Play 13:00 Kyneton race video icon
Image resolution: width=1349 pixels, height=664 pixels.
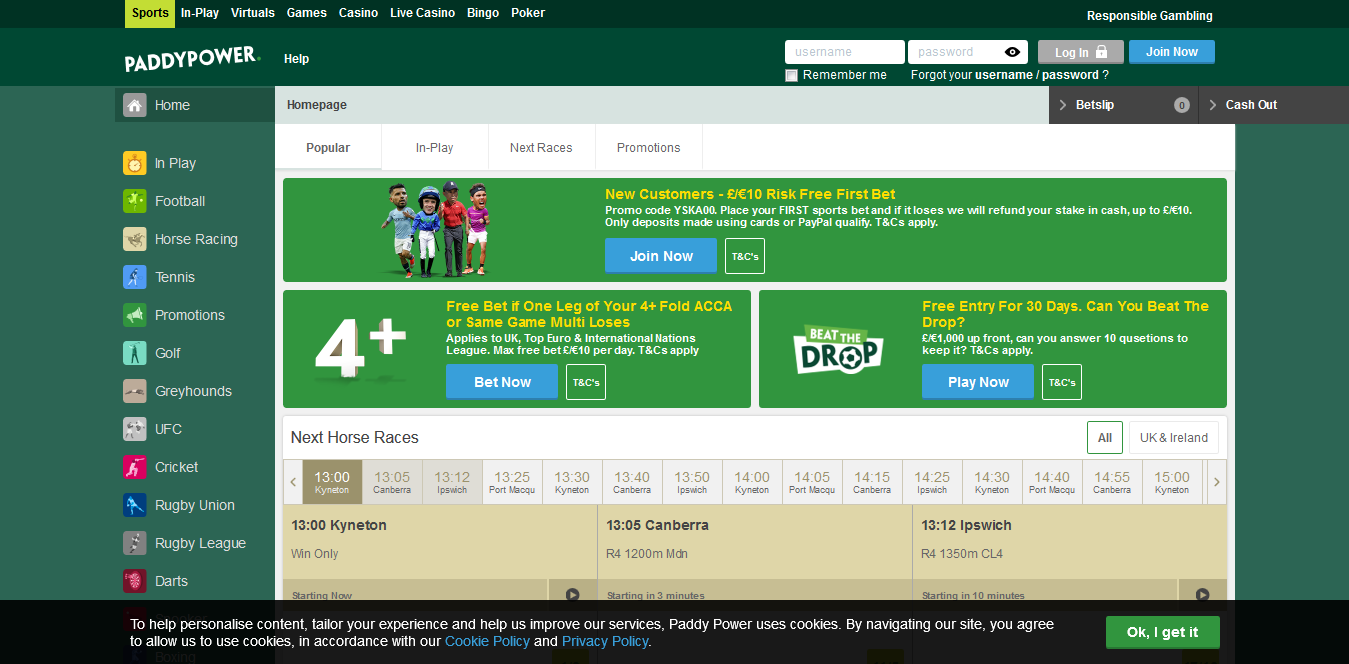[572, 594]
